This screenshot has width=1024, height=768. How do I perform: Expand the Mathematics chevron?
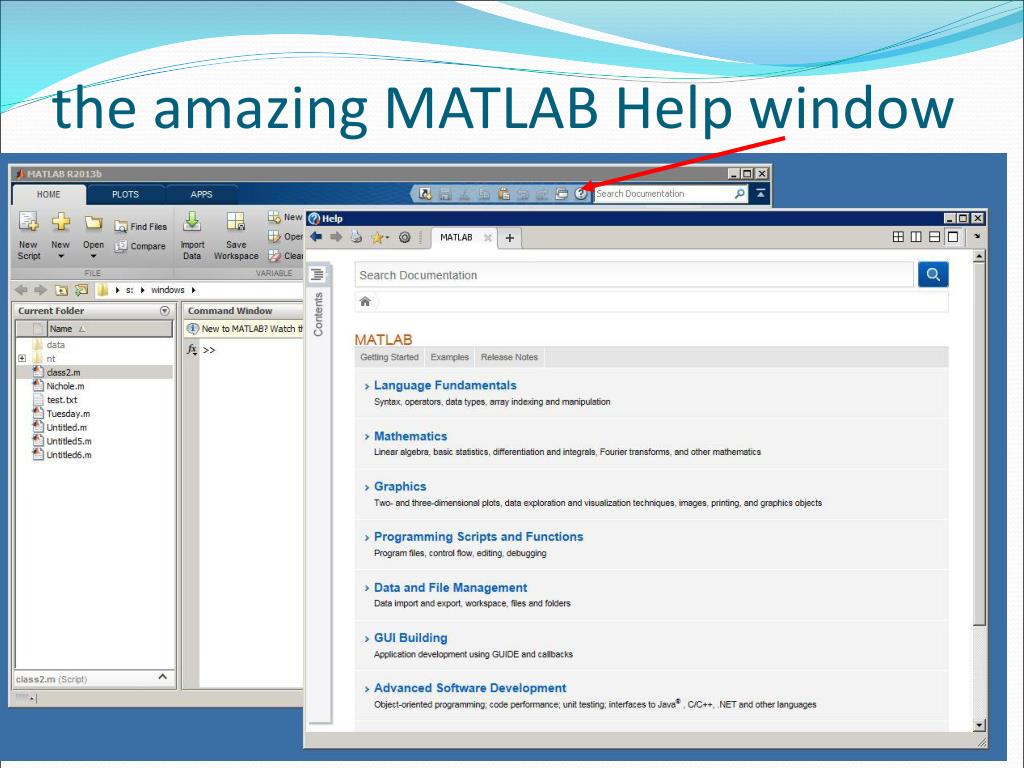tap(366, 437)
